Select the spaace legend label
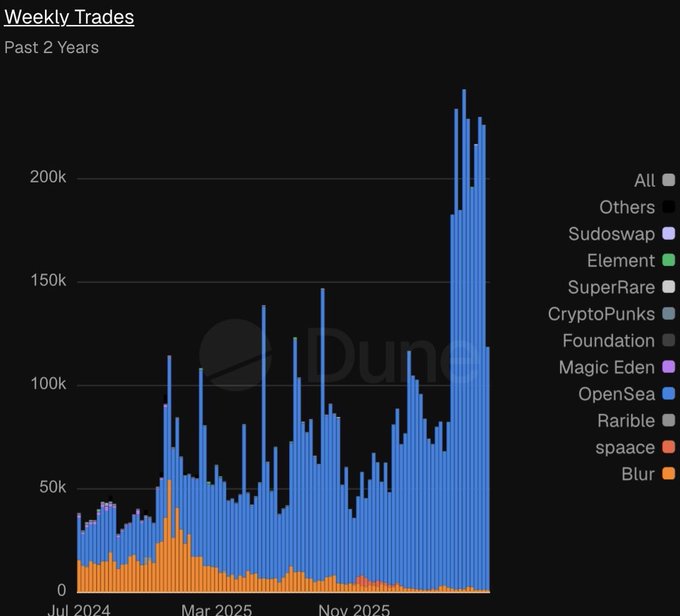 click(x=625, y=448)
